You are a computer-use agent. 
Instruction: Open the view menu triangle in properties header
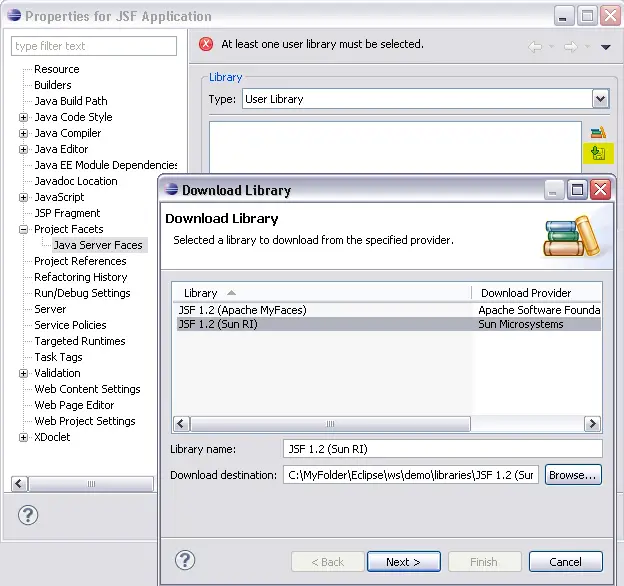605,47
